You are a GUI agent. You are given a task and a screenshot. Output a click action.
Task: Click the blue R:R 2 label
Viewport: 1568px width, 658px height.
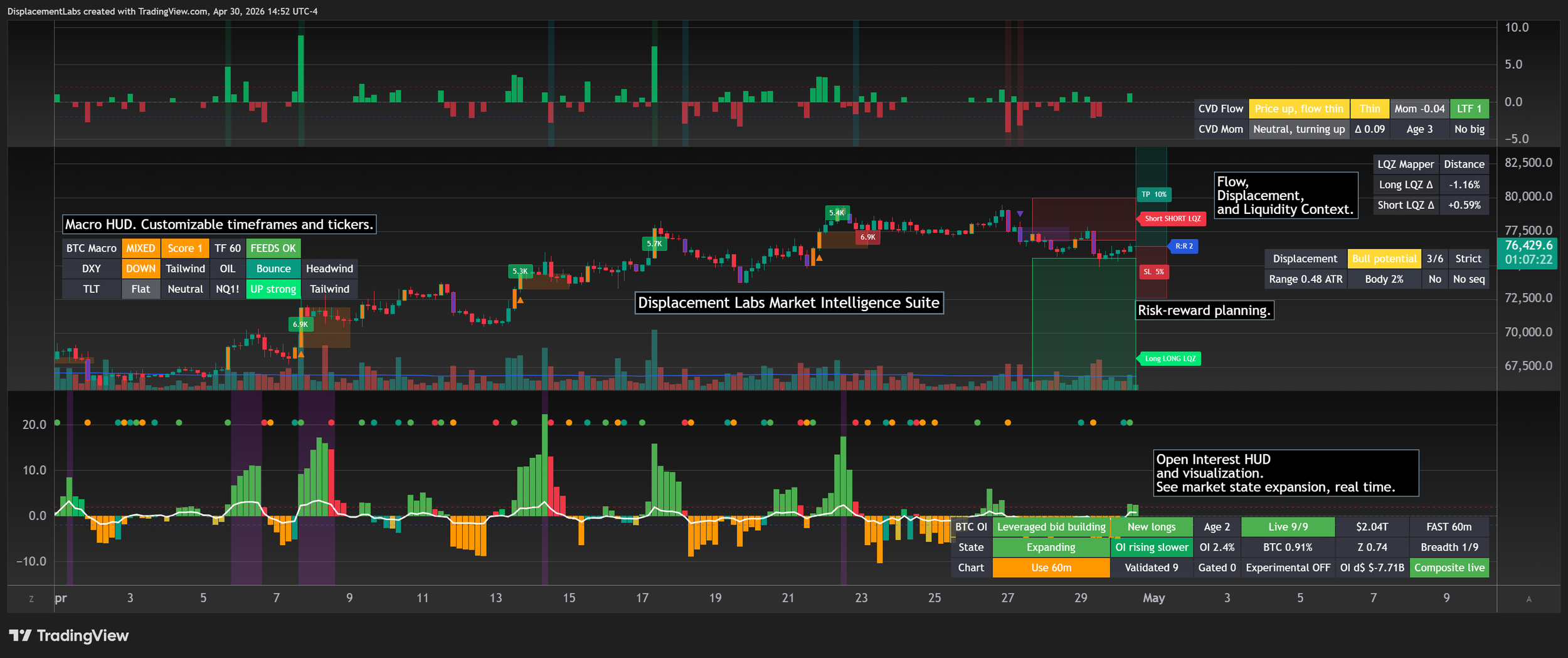[x=1184, y=246]
